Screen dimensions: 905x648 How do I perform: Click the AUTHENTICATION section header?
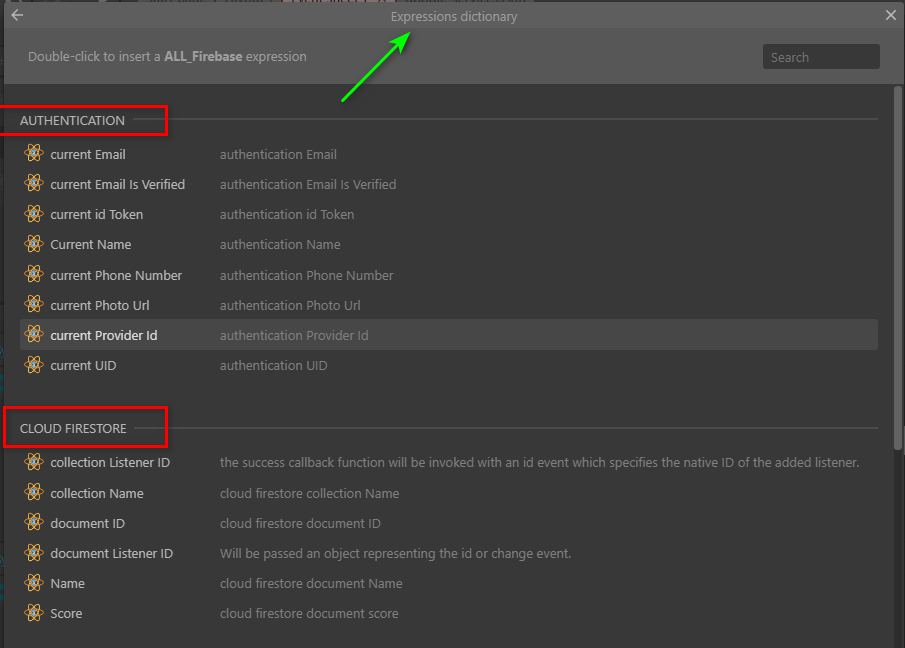(72, 120)
